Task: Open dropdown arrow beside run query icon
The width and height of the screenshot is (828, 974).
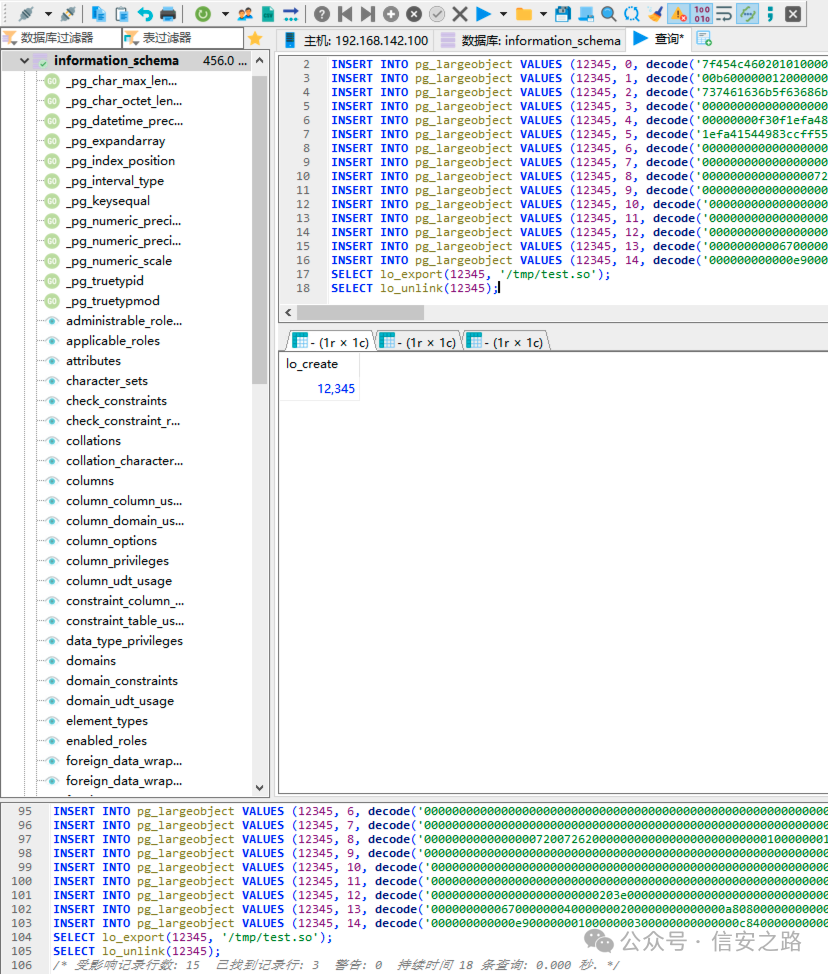Action: coord(504,14)
